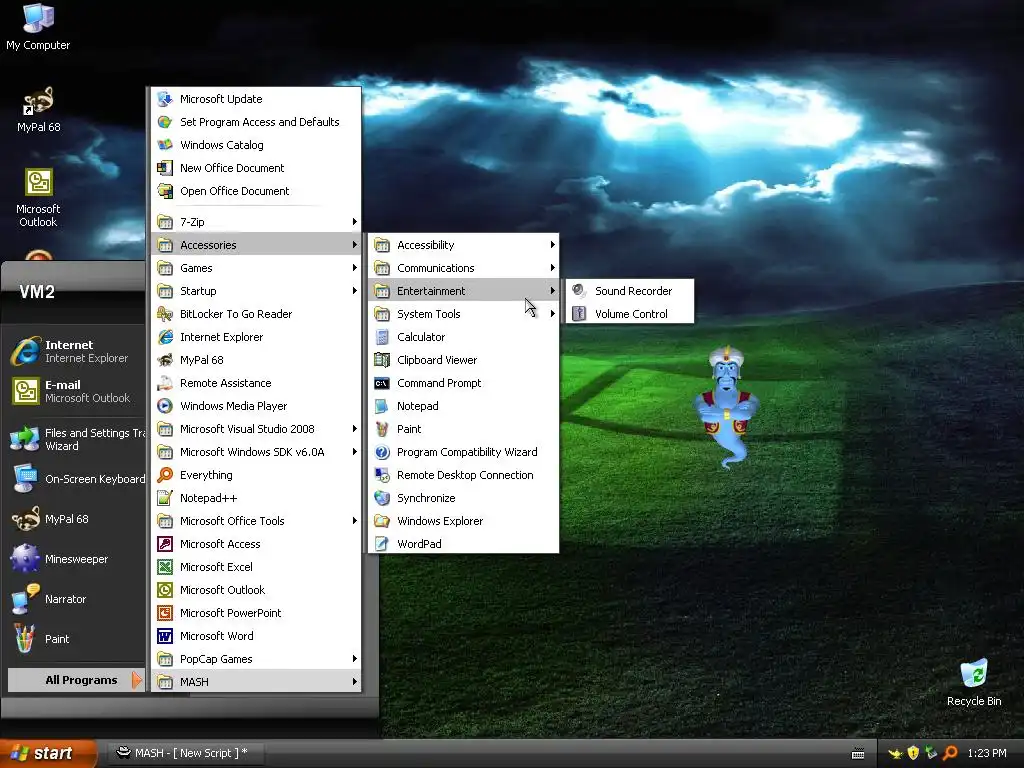This screenshot has width=1024, height=768.
Task: Open Set Program Access and Defaults
Action: (x=256, y=121)
